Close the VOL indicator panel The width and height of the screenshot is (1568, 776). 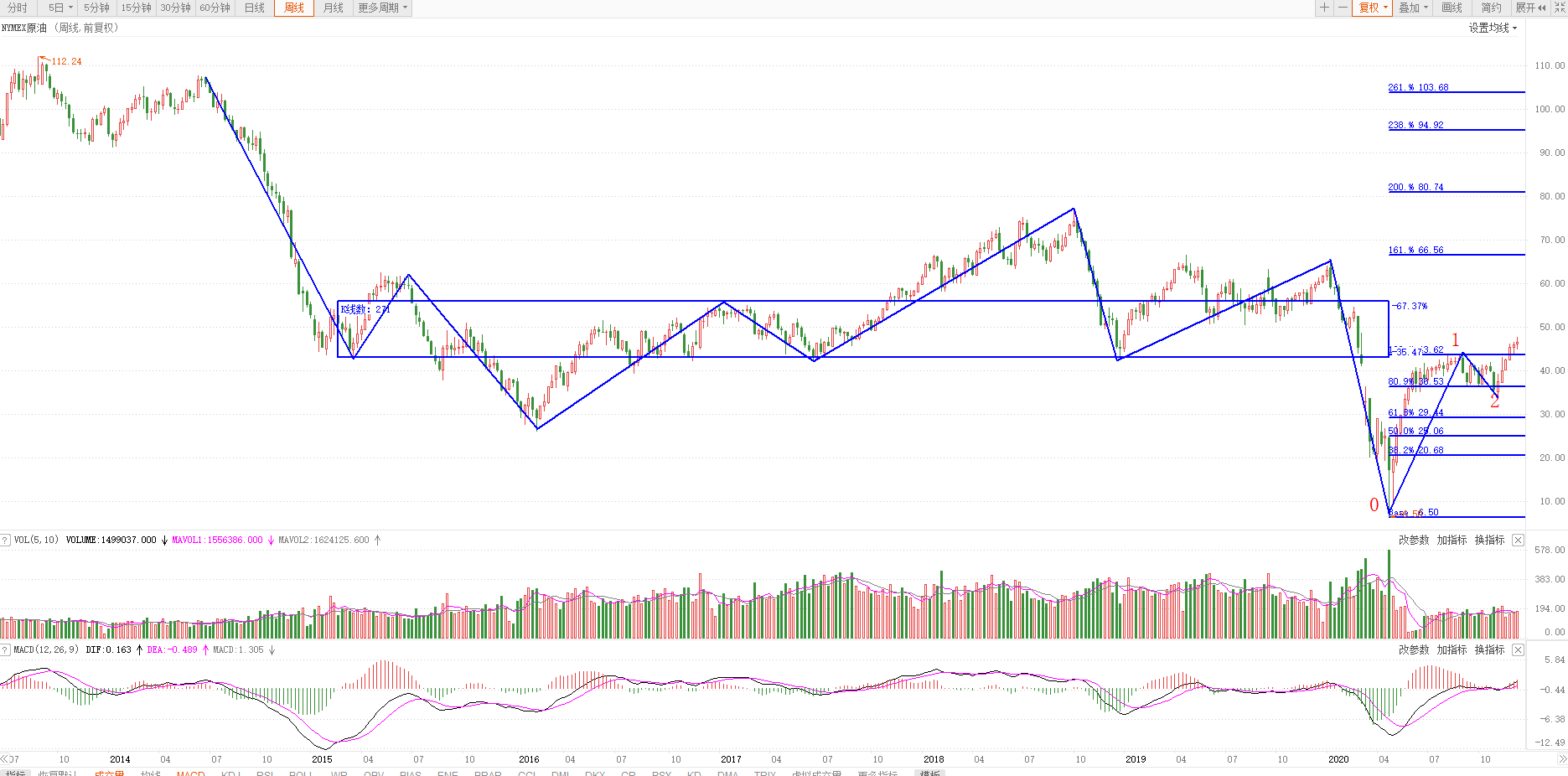[1518, 541]
